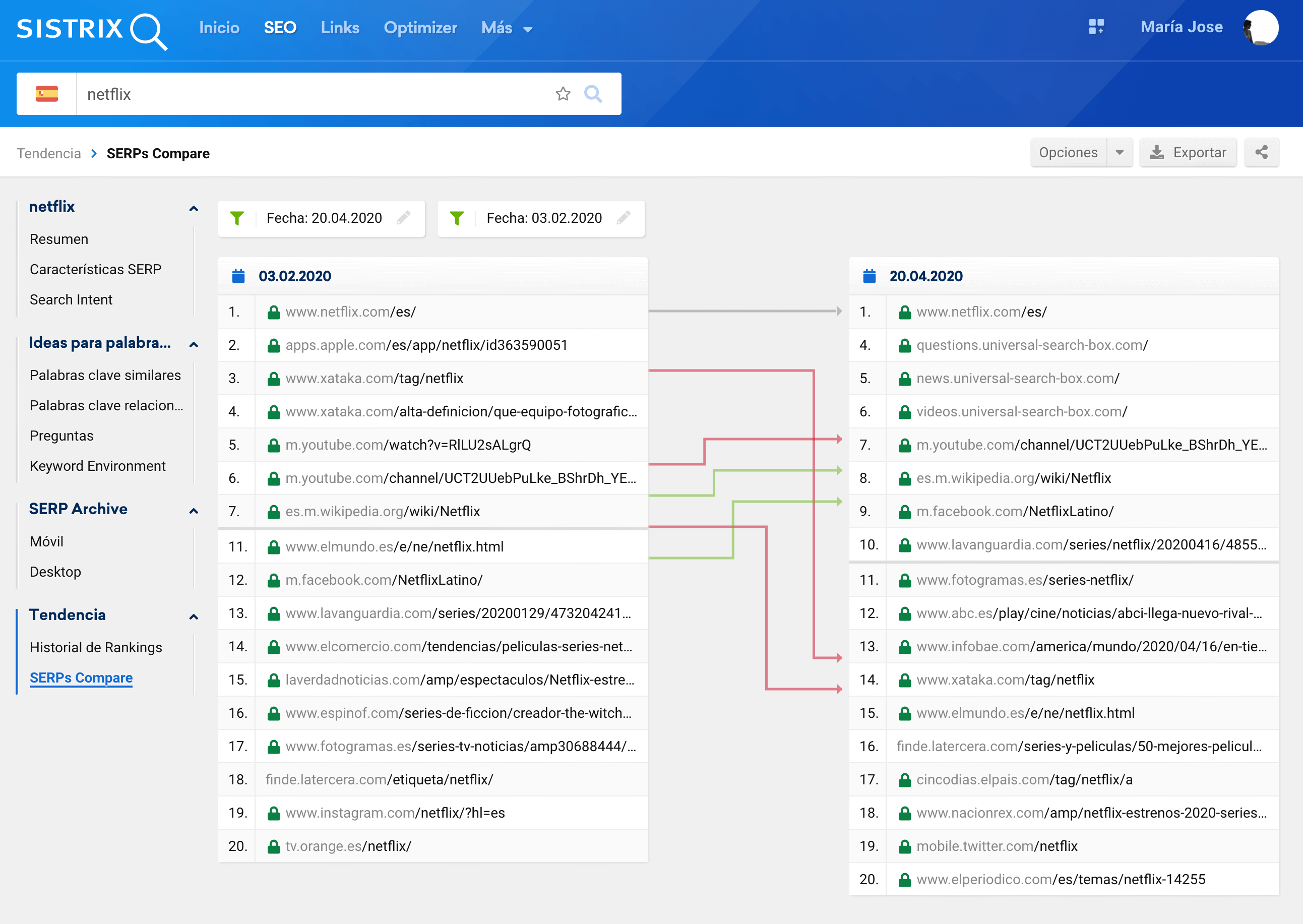
Task: Click the Spain flag country selector
Action: pos(47,94)
